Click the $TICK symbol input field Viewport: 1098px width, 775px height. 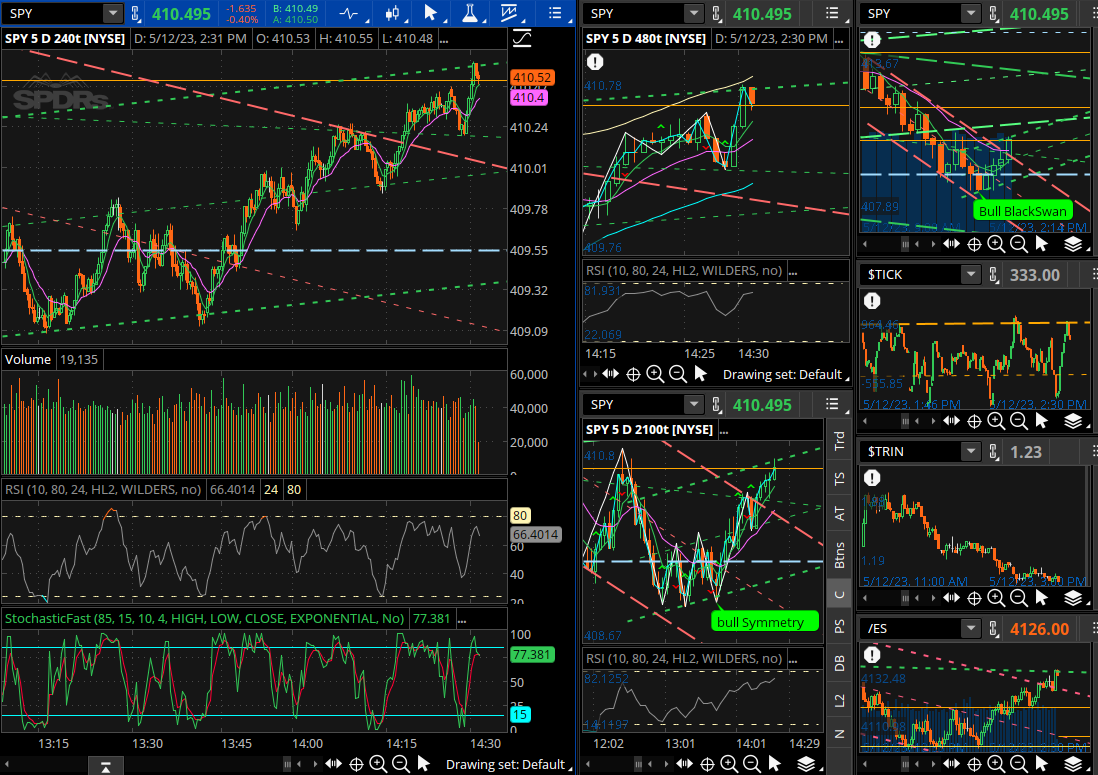tap(908, 275)
